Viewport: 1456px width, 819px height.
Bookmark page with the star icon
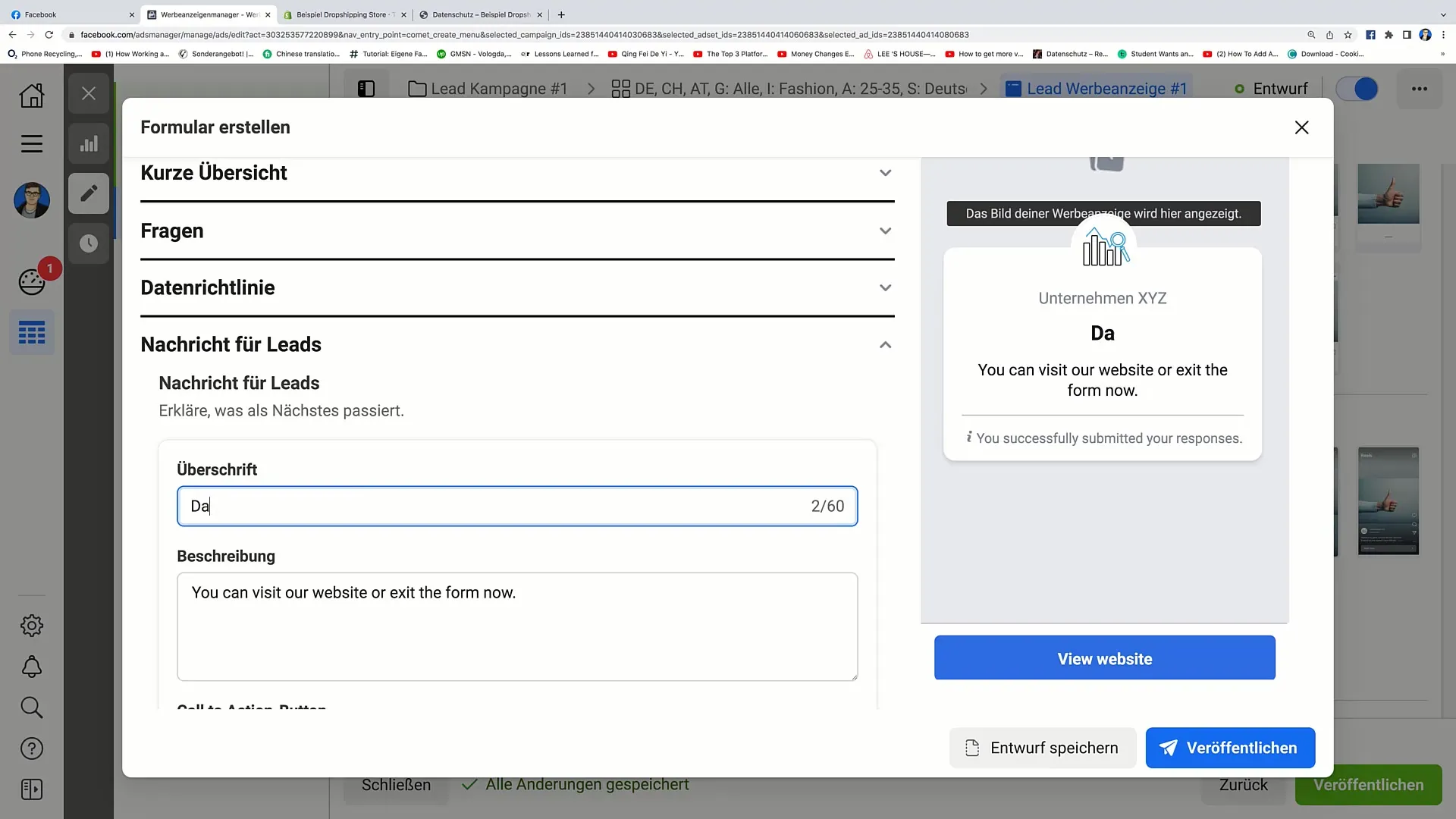click(1348, 35)
